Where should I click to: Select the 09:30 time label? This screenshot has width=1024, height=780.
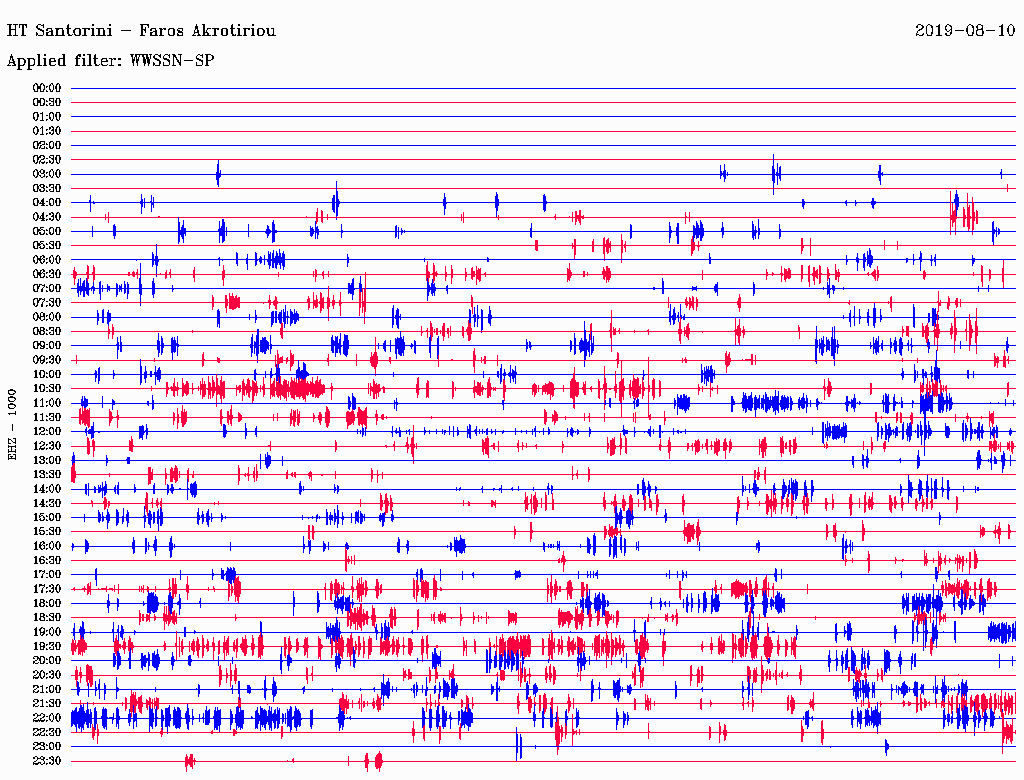tap(47, 360)
